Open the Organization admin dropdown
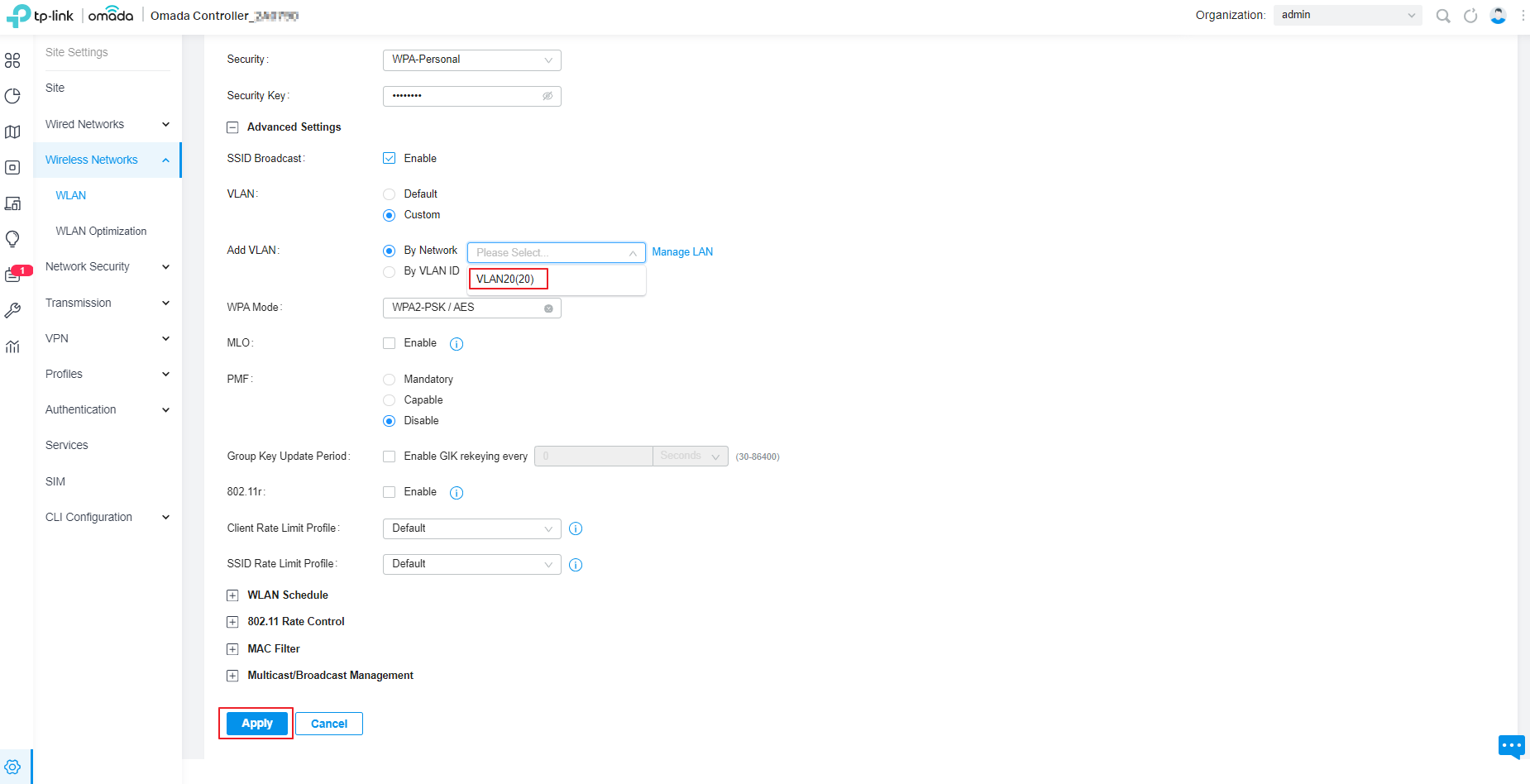The height and width of the screenshot is (784, 1530). (1348, 15)
